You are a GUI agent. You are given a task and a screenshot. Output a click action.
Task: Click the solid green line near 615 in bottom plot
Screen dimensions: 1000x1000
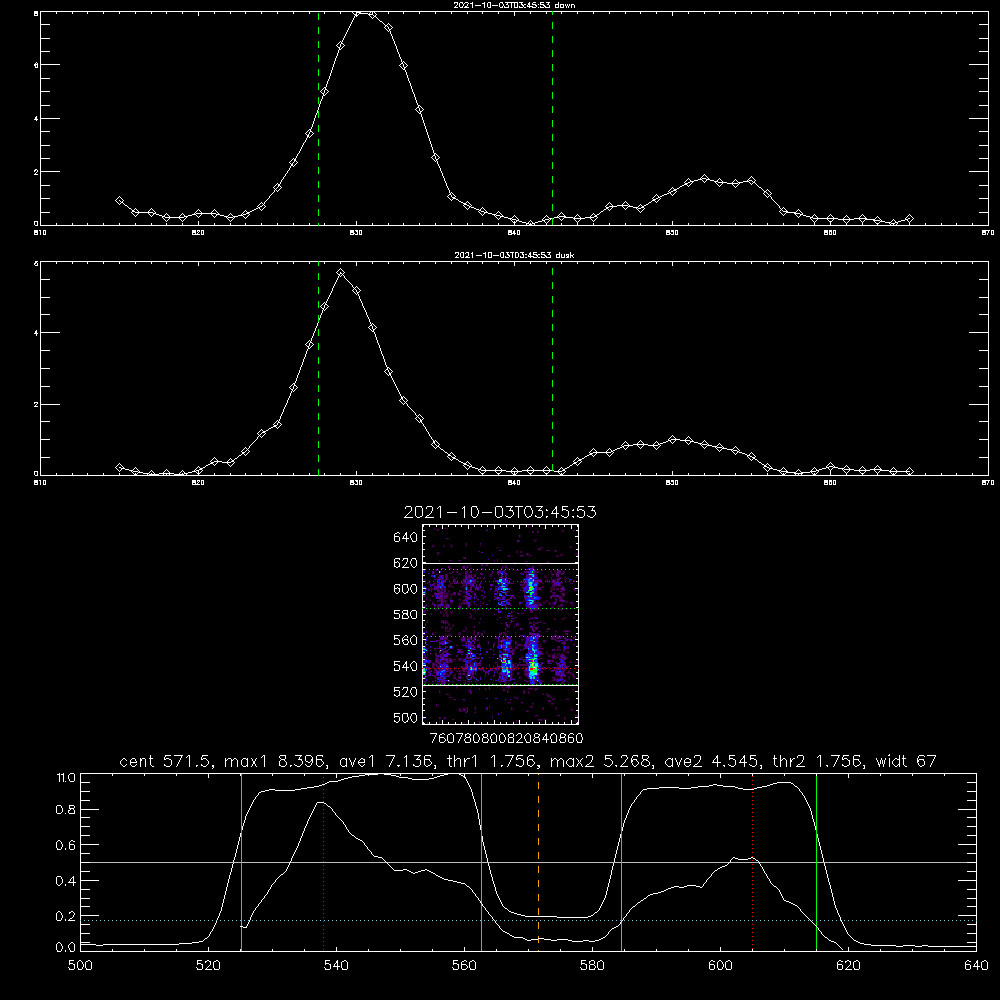tap(816, 861)
